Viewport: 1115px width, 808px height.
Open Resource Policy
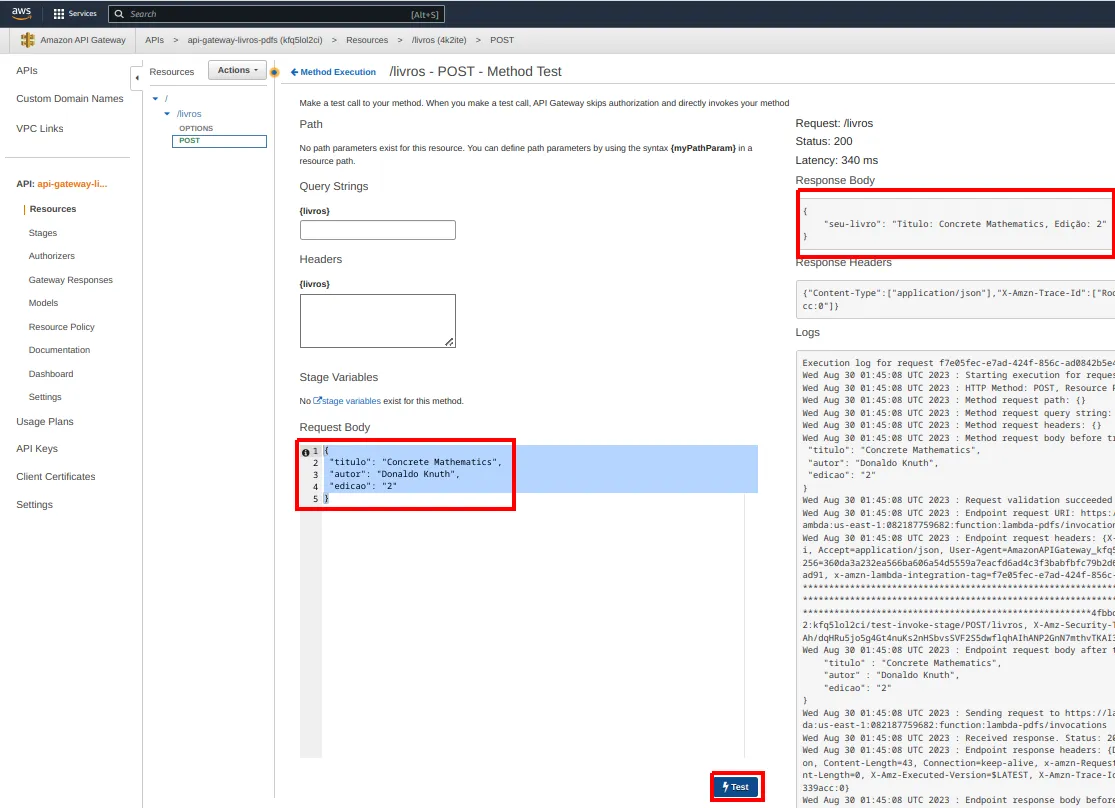coord(61,327)
